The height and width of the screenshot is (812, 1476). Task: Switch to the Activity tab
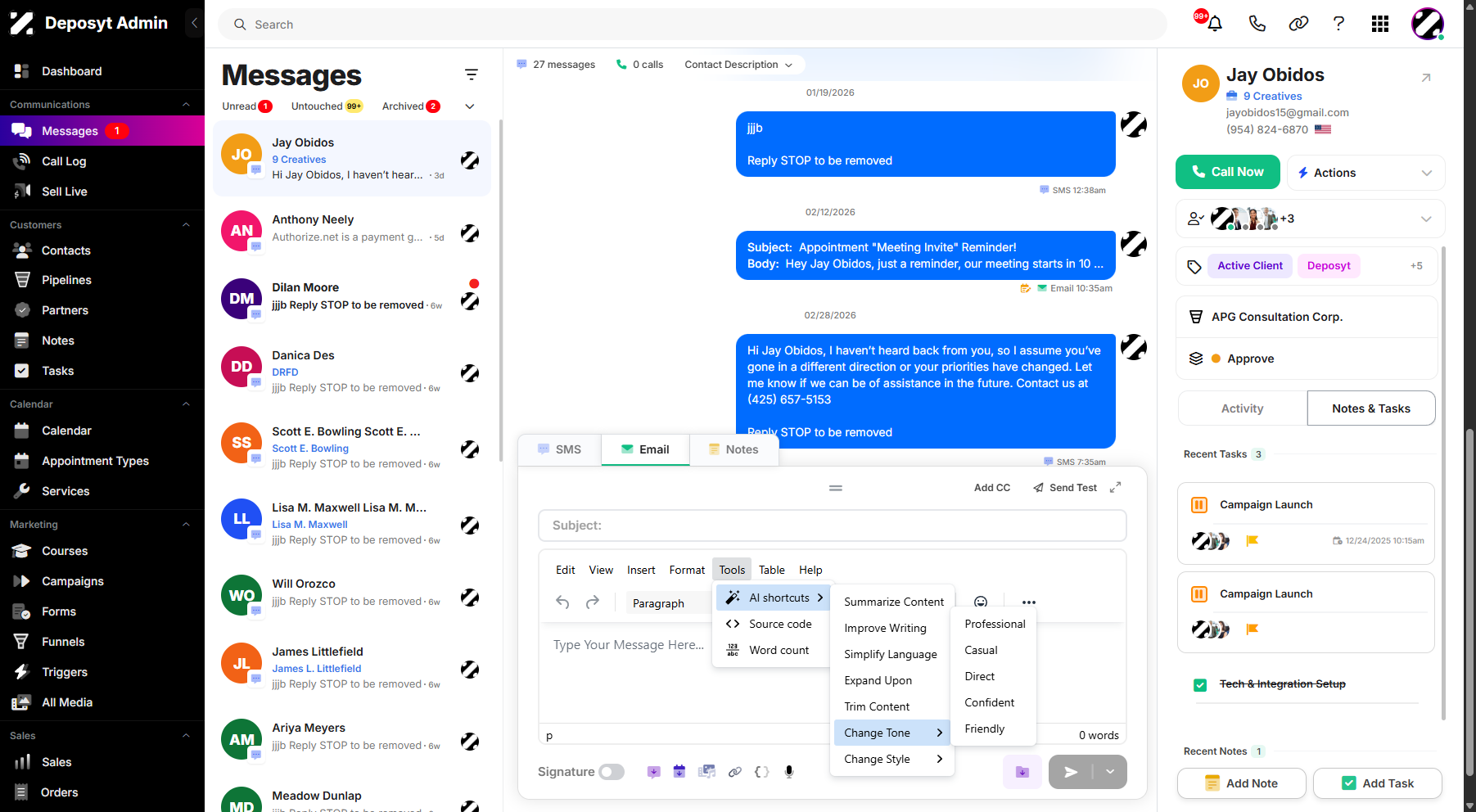tap(1243, 408)
